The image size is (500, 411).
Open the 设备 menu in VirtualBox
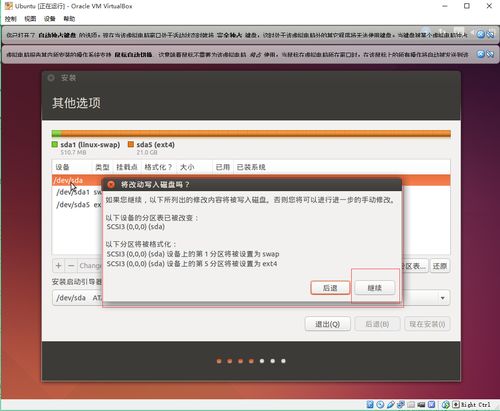click(x=50, y=19)
